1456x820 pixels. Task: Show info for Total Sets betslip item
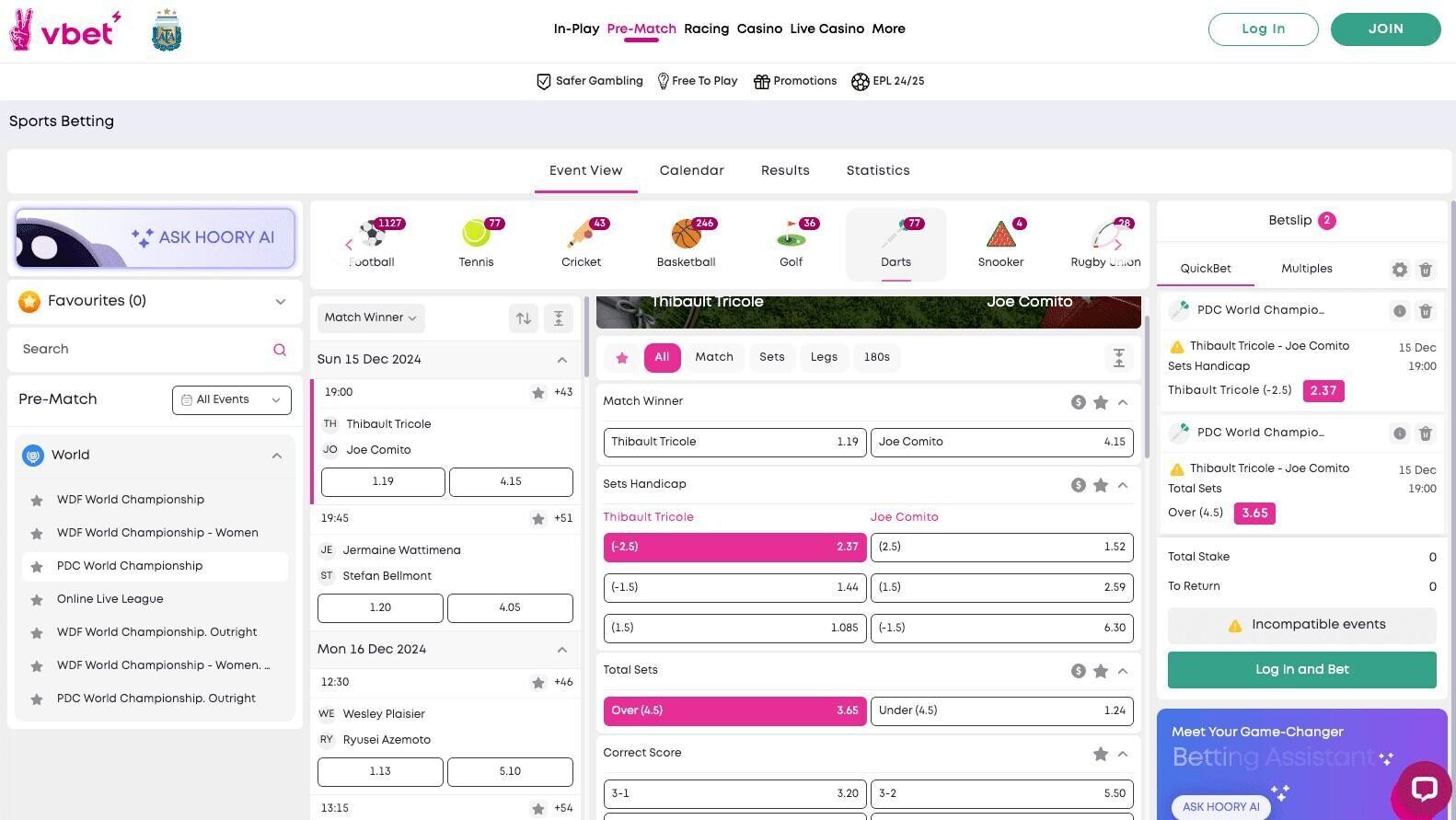pos(1399,433)
